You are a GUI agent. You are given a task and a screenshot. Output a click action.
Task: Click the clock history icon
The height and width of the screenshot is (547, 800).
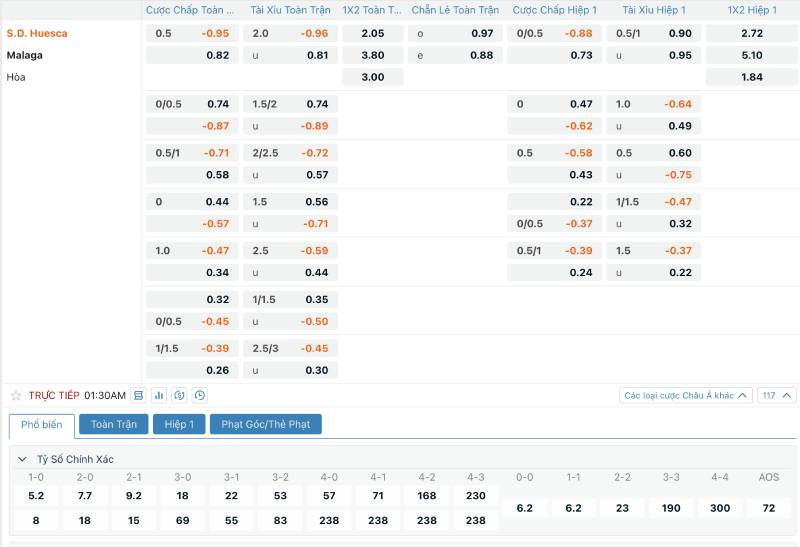(x=200, y=396)
